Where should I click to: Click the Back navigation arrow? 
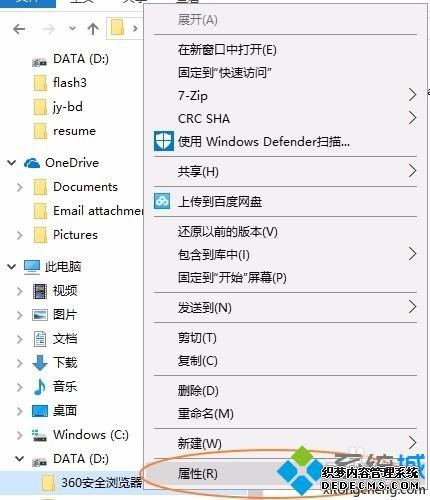[19, 29]
